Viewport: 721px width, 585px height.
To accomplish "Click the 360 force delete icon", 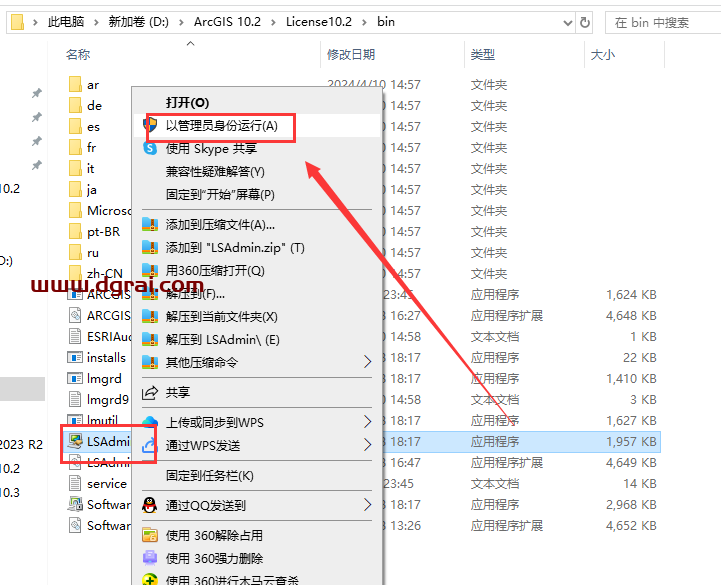I will [x=150, y=558].
